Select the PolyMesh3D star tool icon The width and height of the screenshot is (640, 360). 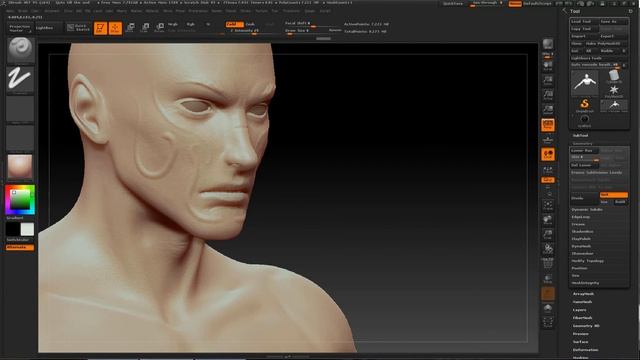click(x=614, y=91)
